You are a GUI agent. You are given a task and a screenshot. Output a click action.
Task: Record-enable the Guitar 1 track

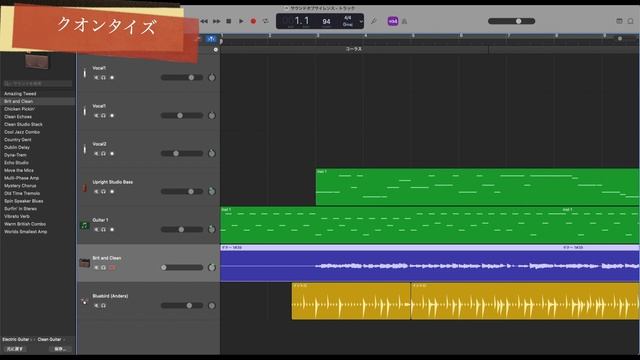tap(112, 229)
